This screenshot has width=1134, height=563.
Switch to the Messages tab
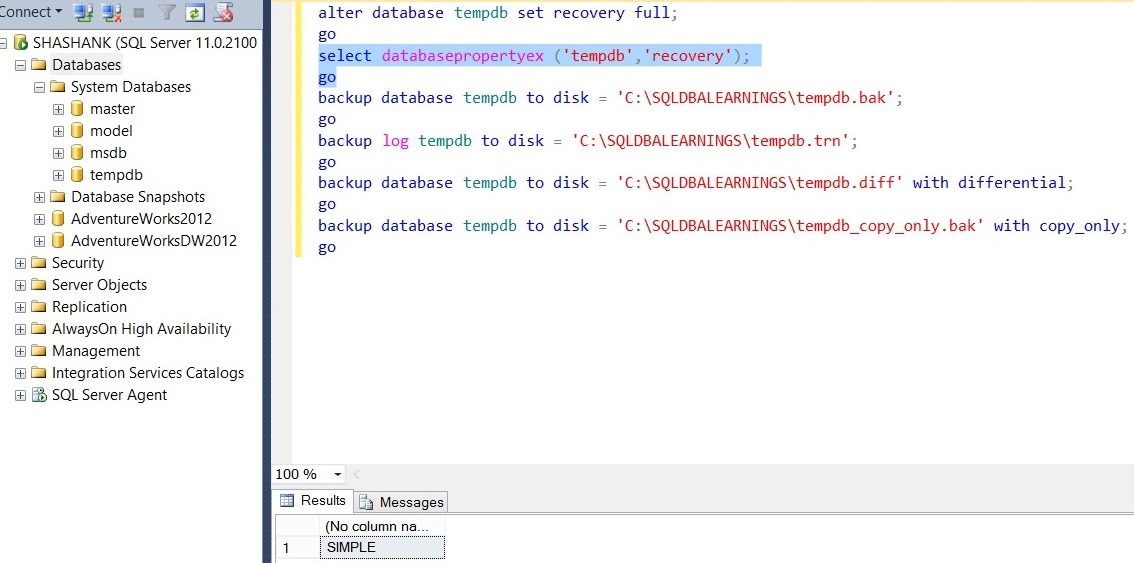401,501
